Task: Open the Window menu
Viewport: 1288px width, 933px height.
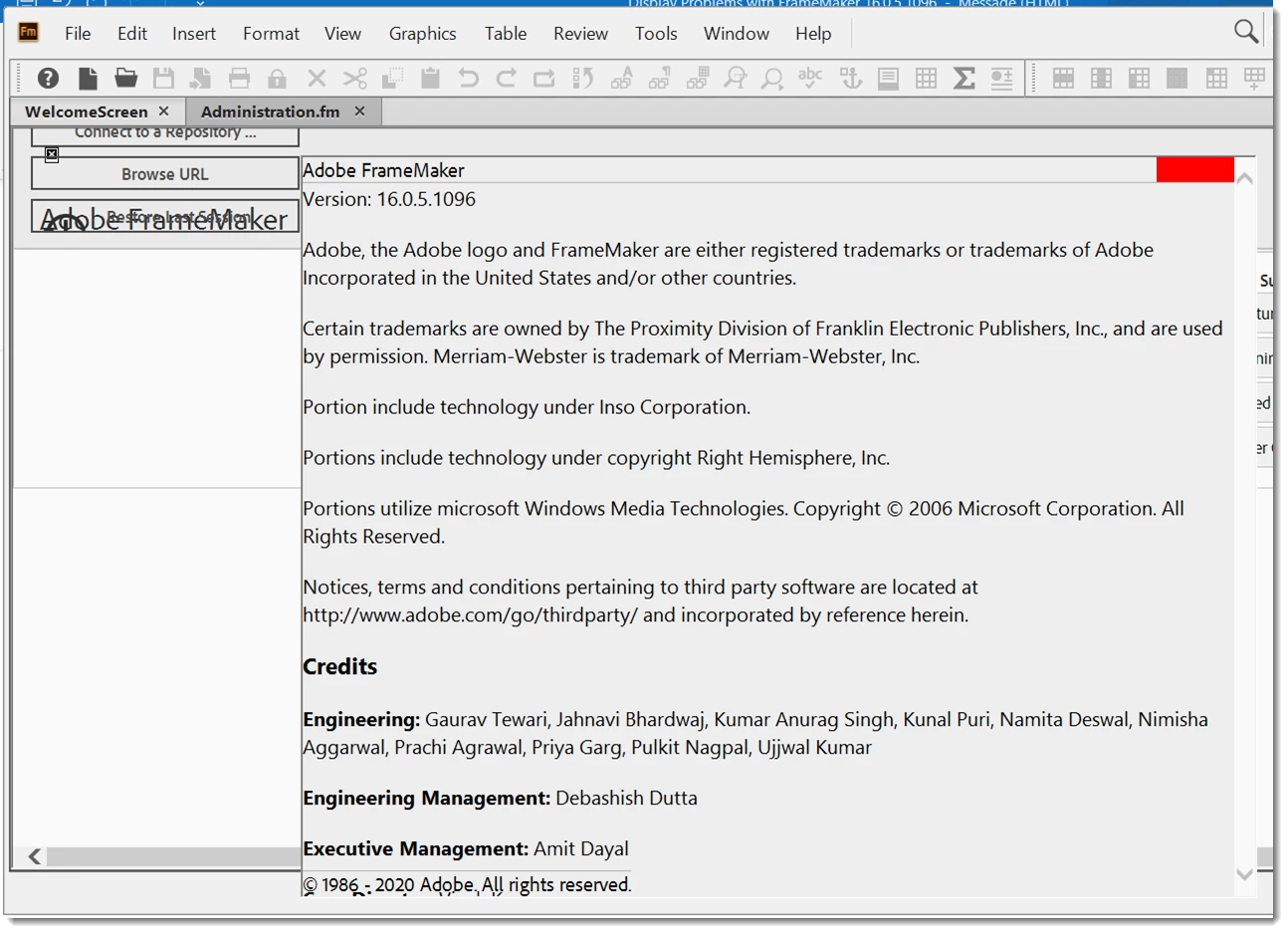Action: point(737,34)
